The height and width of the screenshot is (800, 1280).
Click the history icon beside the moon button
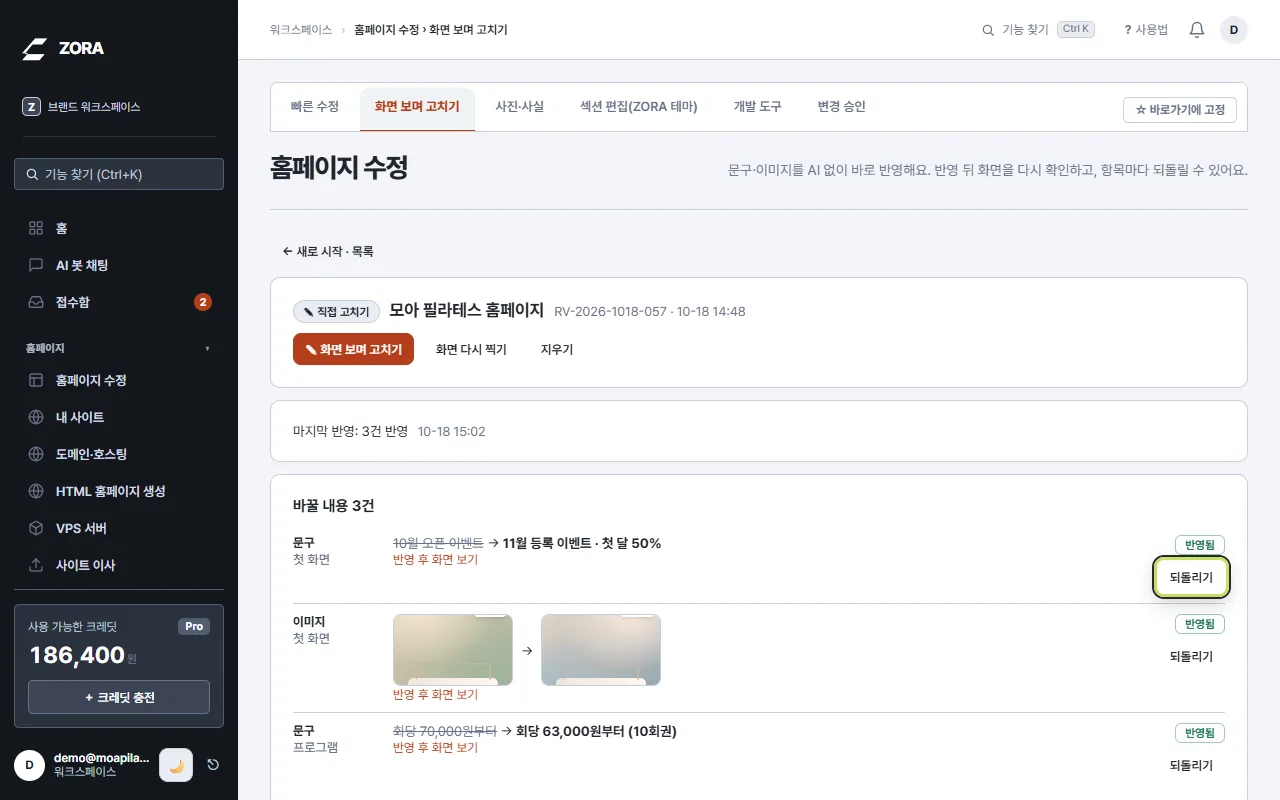coord(213,765)
